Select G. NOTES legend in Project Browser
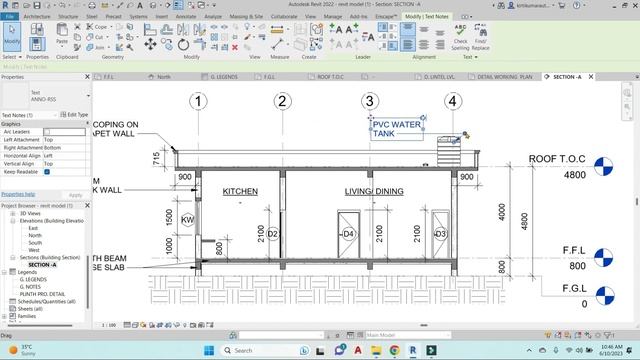The width and height of the screenshot is (640, 360). point(30,287)
